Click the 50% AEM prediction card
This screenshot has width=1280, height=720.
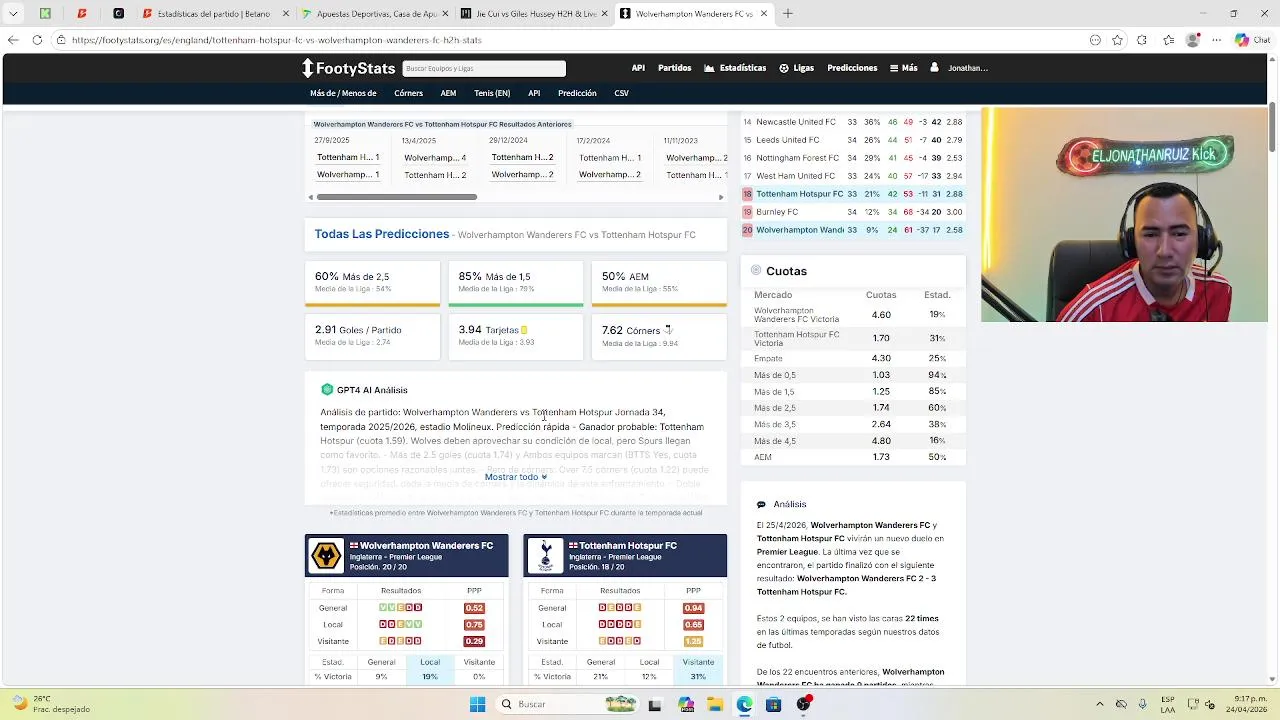coord(659,283)
